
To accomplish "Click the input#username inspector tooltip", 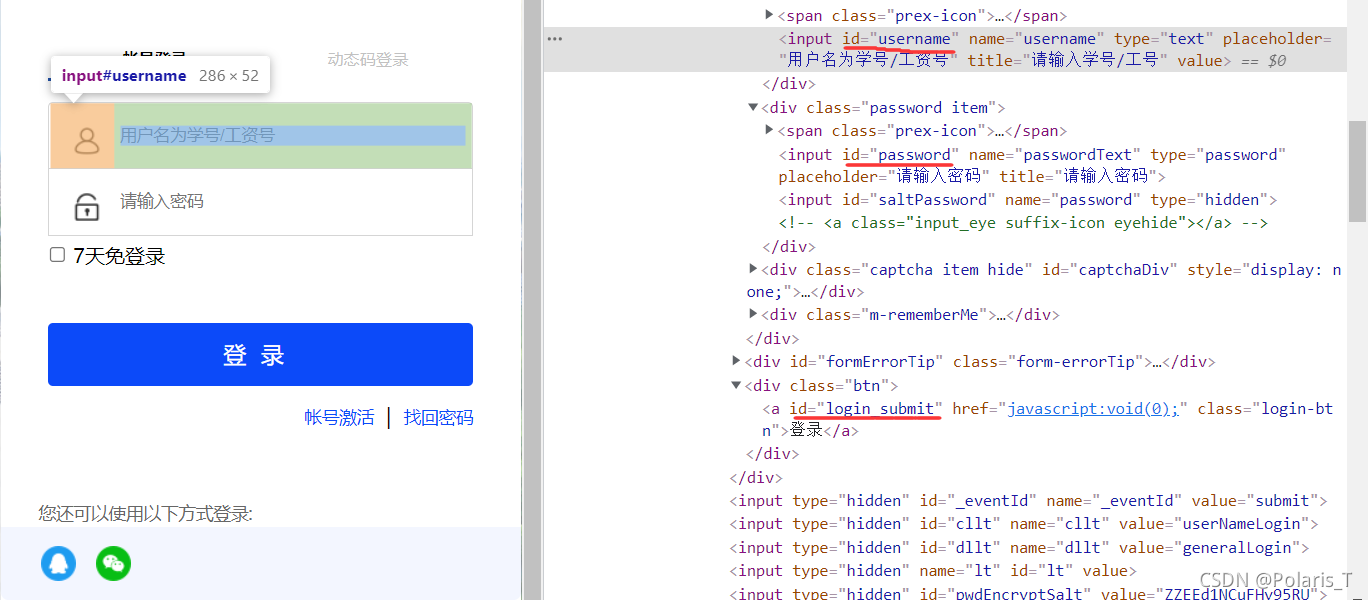I will (x=160, y=75).
